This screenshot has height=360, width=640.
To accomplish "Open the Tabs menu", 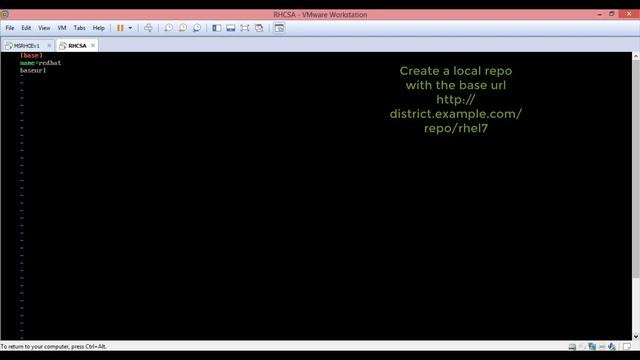I will tap(80, 28).
